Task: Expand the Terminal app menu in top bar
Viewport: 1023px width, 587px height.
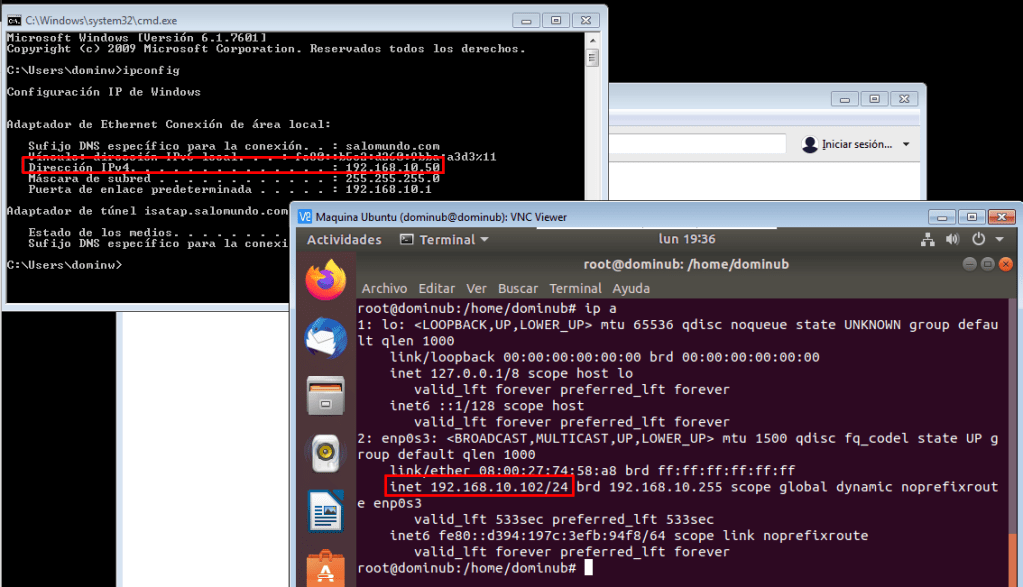Action: point(445,240)
